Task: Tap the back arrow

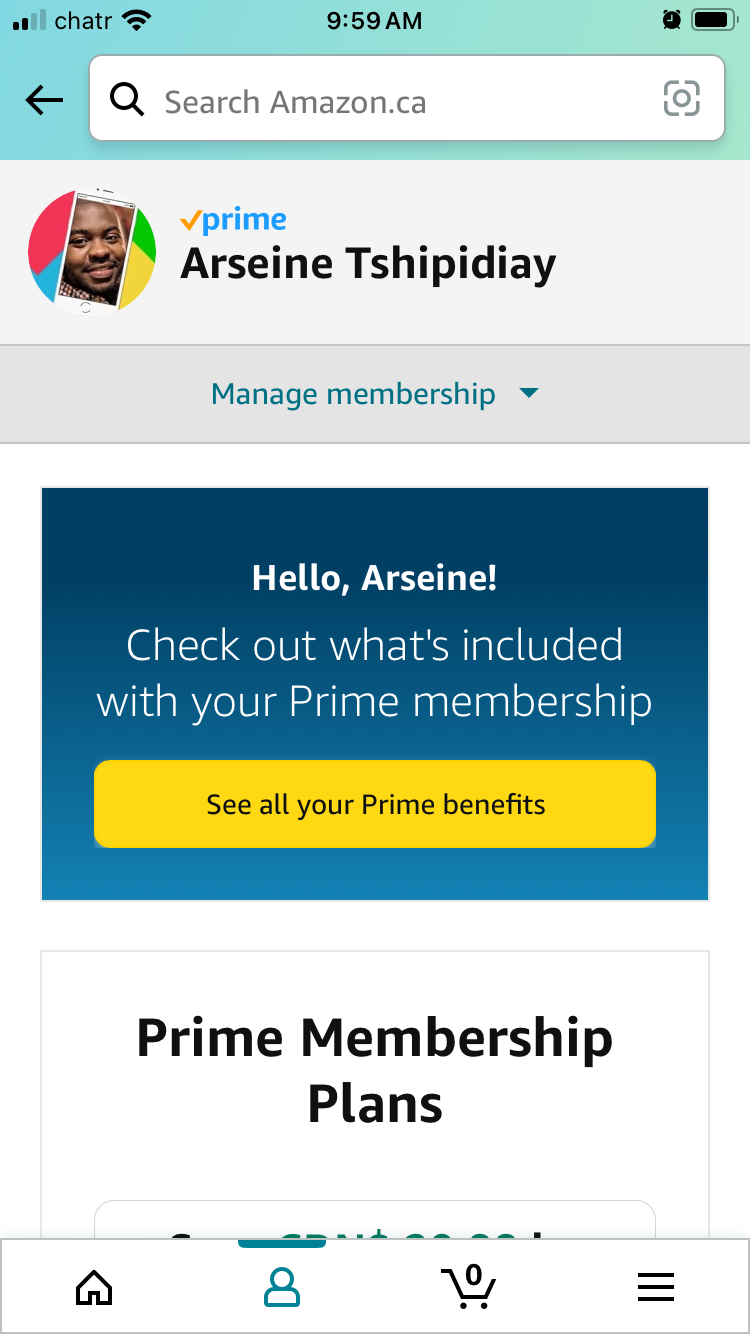Action: [x=44, y=100]
